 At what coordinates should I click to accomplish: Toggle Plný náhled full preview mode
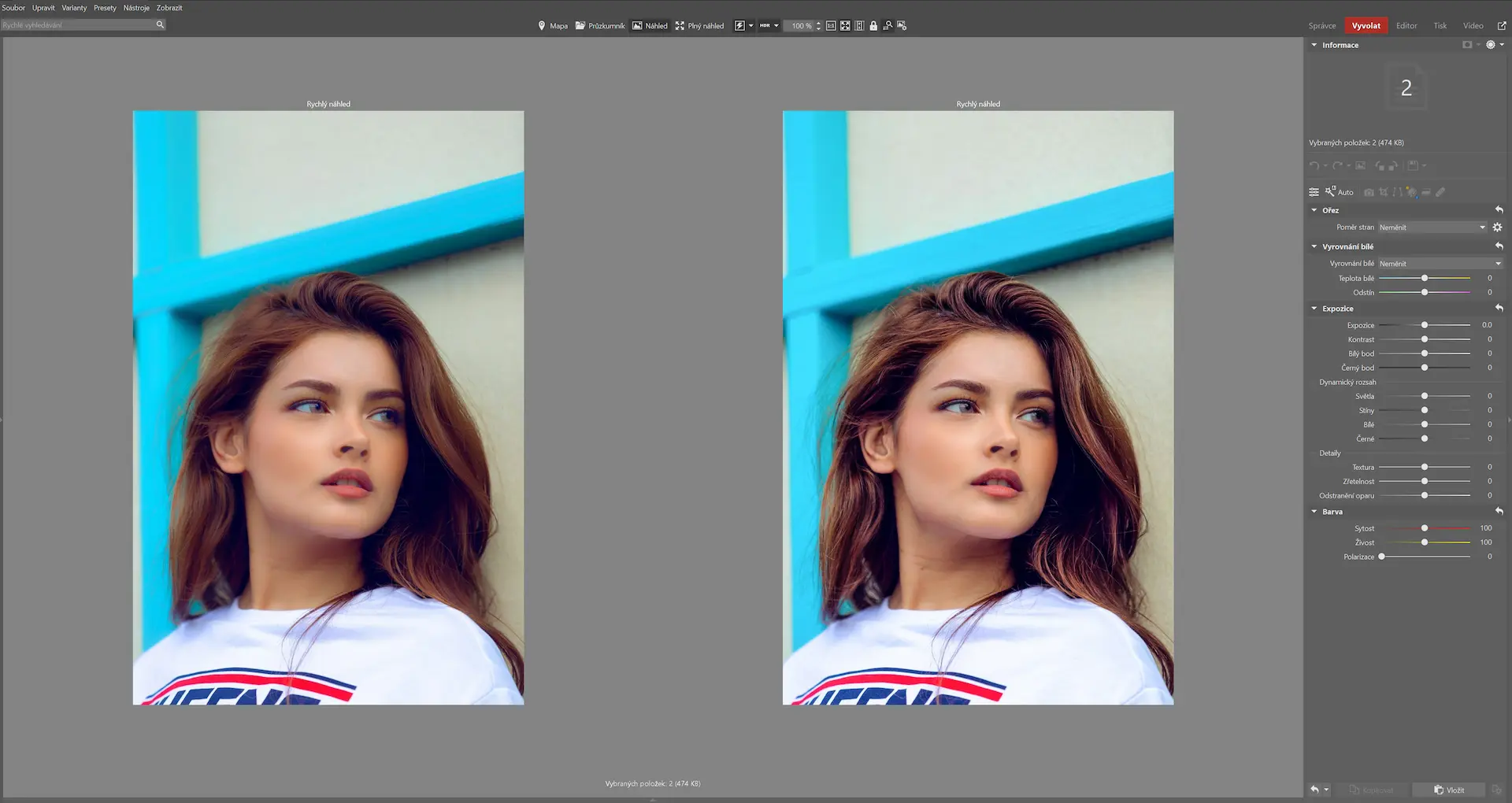[x=699, y=26]
